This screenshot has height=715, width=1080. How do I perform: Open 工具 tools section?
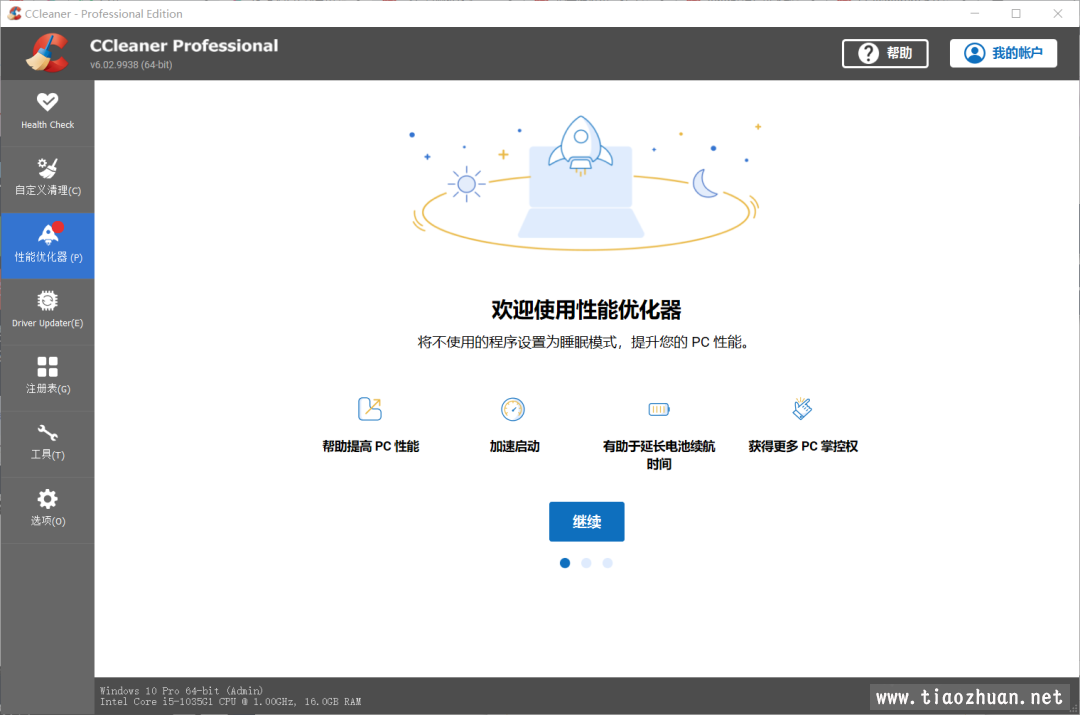[x=48, y=444]
